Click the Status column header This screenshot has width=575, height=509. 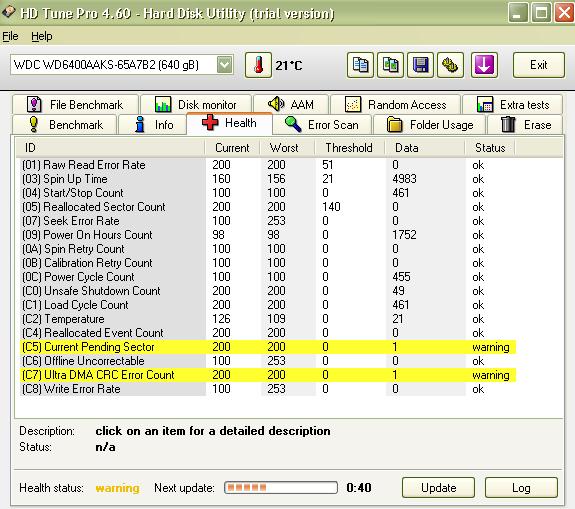click(x=490, y=148)
